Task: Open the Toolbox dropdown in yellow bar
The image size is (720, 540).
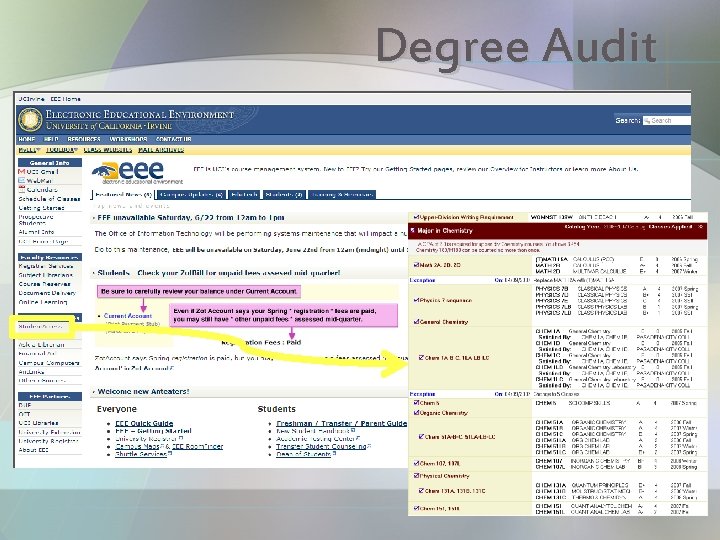Action: pyautogui.click(x=62, y=150)
